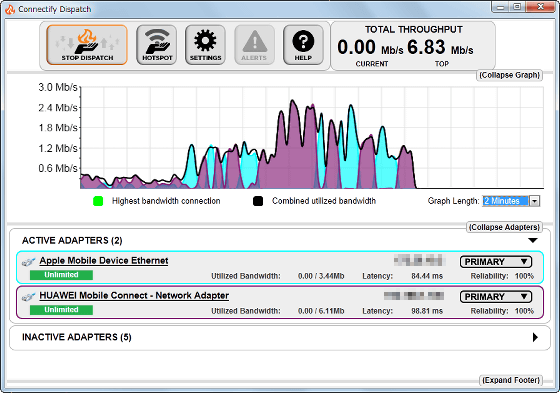Click the Connectify flame logo in title bar

10,9
